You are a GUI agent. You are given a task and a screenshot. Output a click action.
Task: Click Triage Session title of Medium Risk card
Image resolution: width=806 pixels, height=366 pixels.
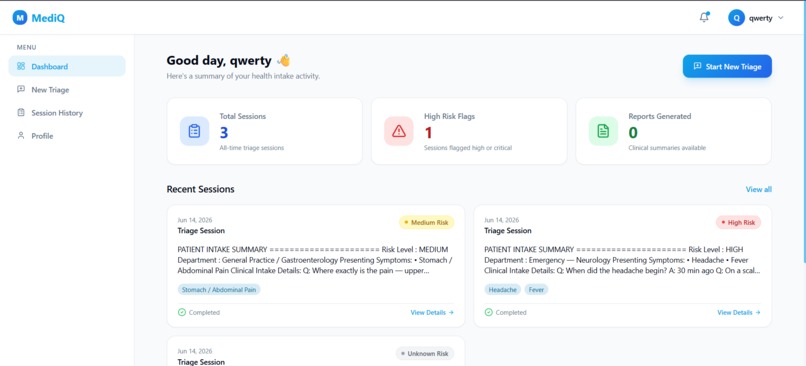point(201,230)
